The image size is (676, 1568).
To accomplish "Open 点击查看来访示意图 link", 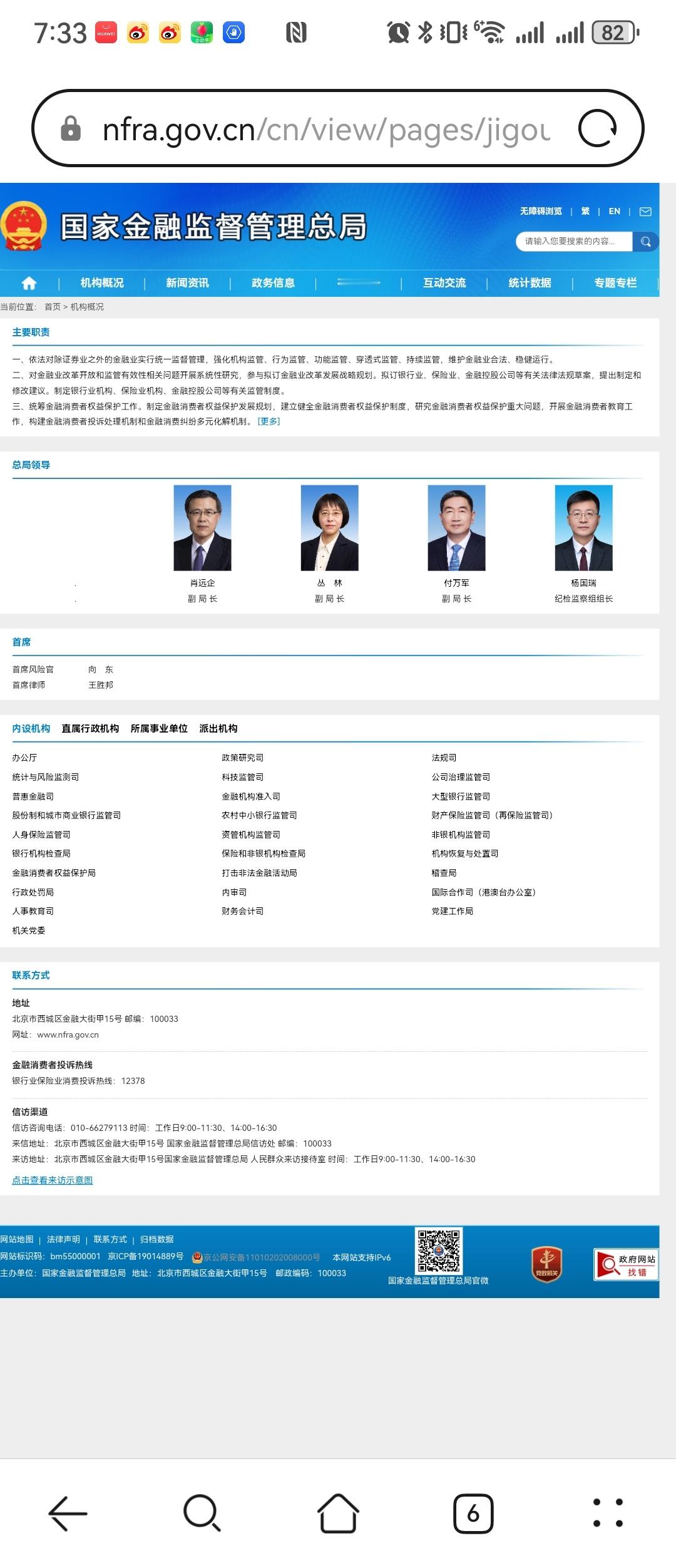I will (53, 1180).
